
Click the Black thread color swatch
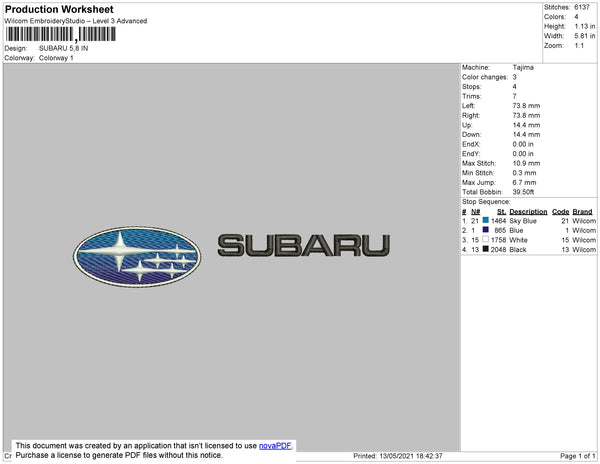point(486,249)
